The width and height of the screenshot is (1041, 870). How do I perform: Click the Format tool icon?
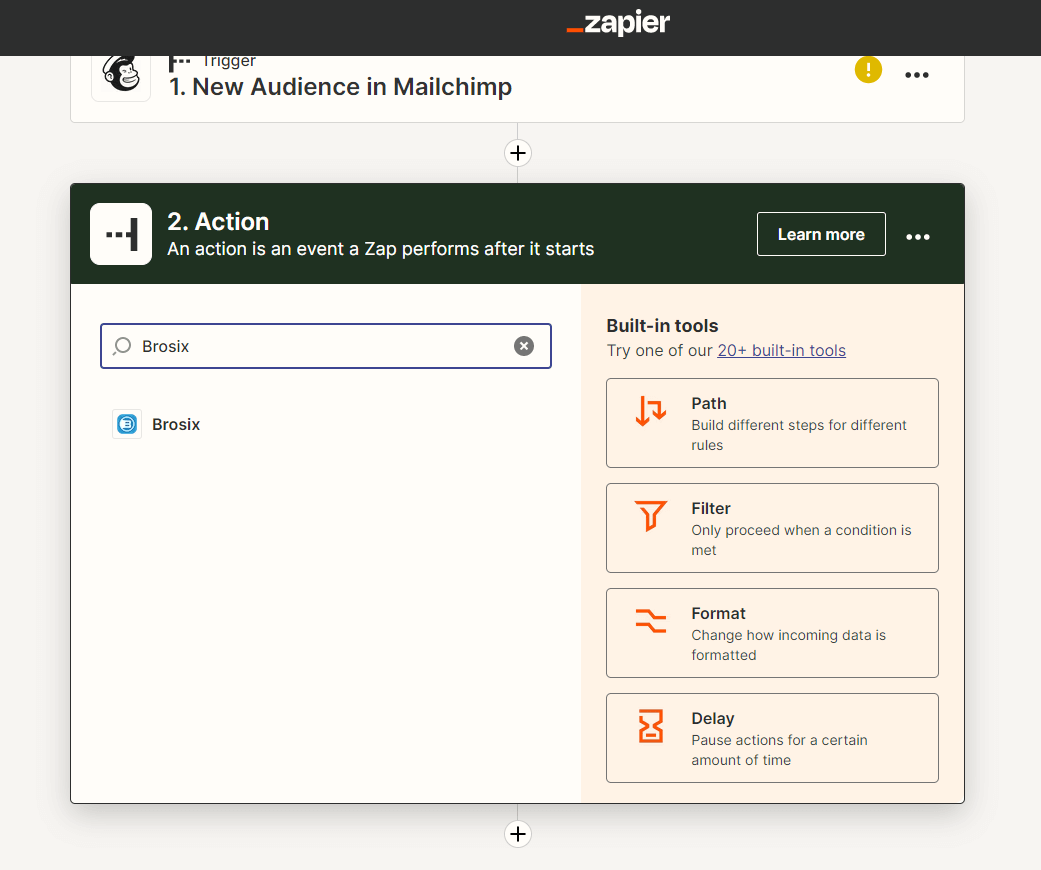pos(651,621)
